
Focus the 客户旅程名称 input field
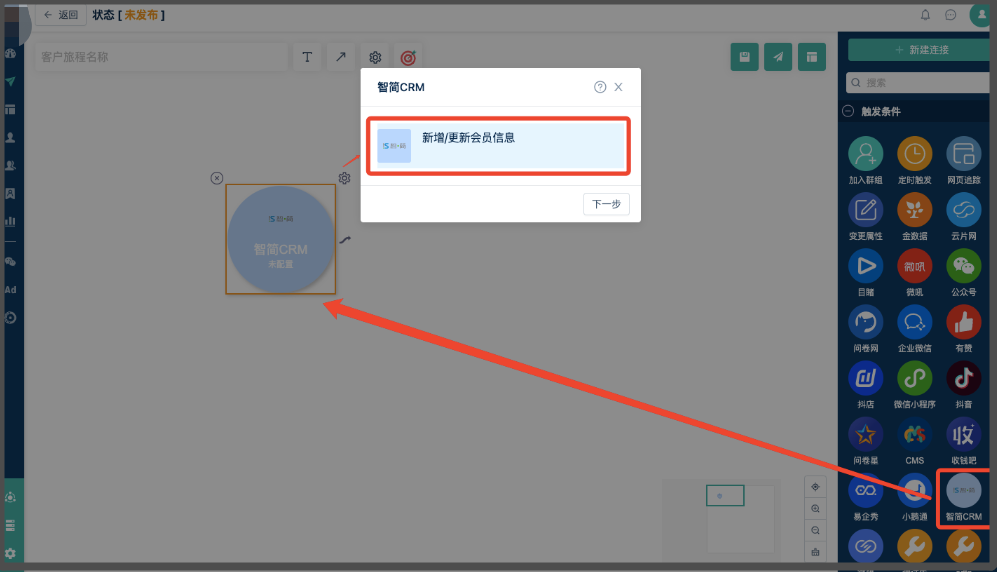click(x=161, y=57)
